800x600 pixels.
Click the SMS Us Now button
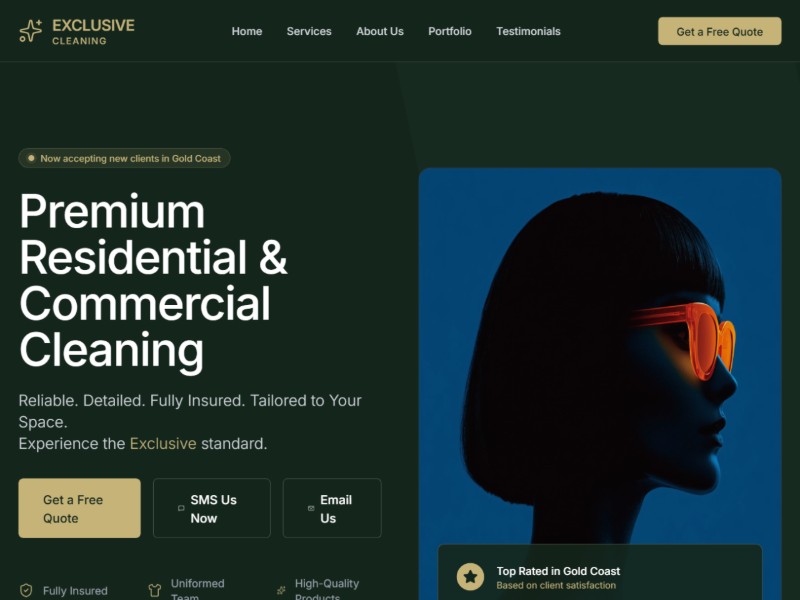[211, 508]
